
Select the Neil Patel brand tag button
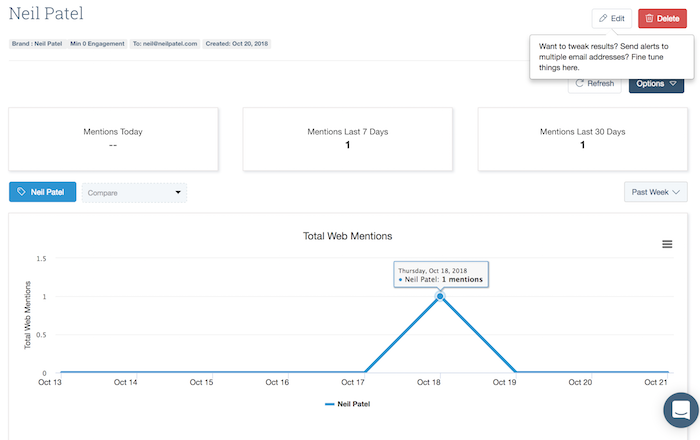pos(42,192)
